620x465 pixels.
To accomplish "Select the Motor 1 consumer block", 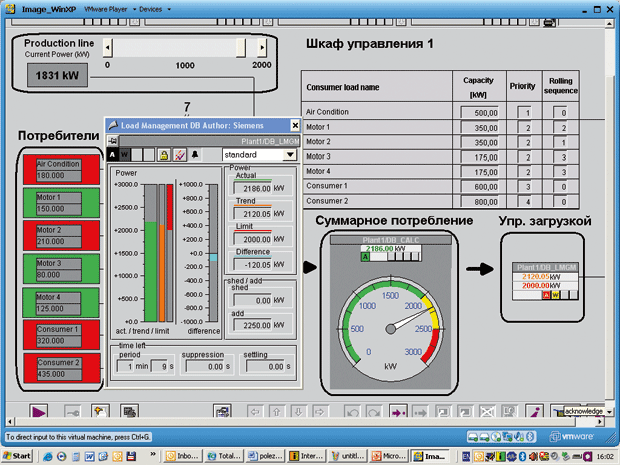I will (x=61, y=203).
